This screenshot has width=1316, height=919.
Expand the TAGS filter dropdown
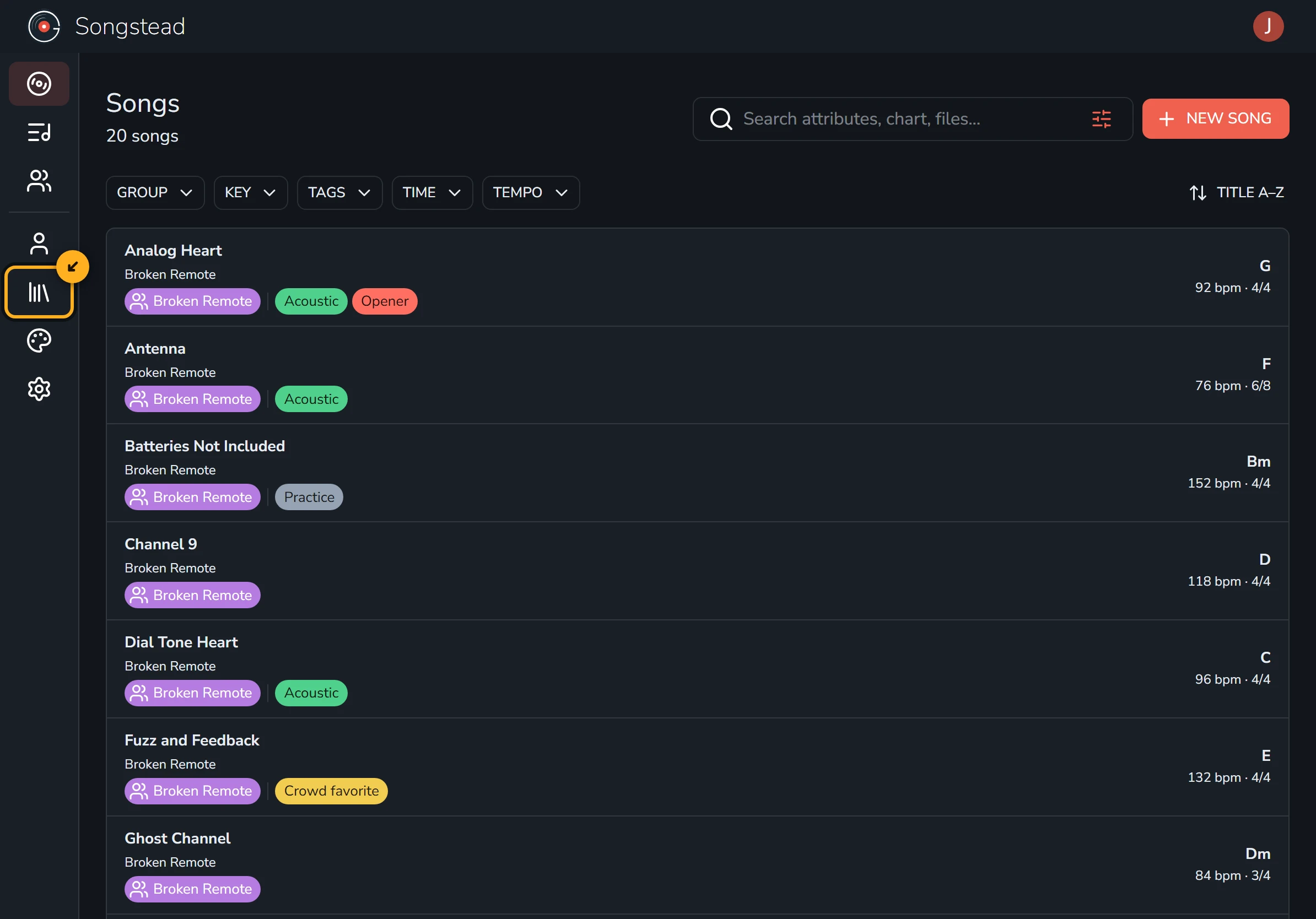[339, 192]
